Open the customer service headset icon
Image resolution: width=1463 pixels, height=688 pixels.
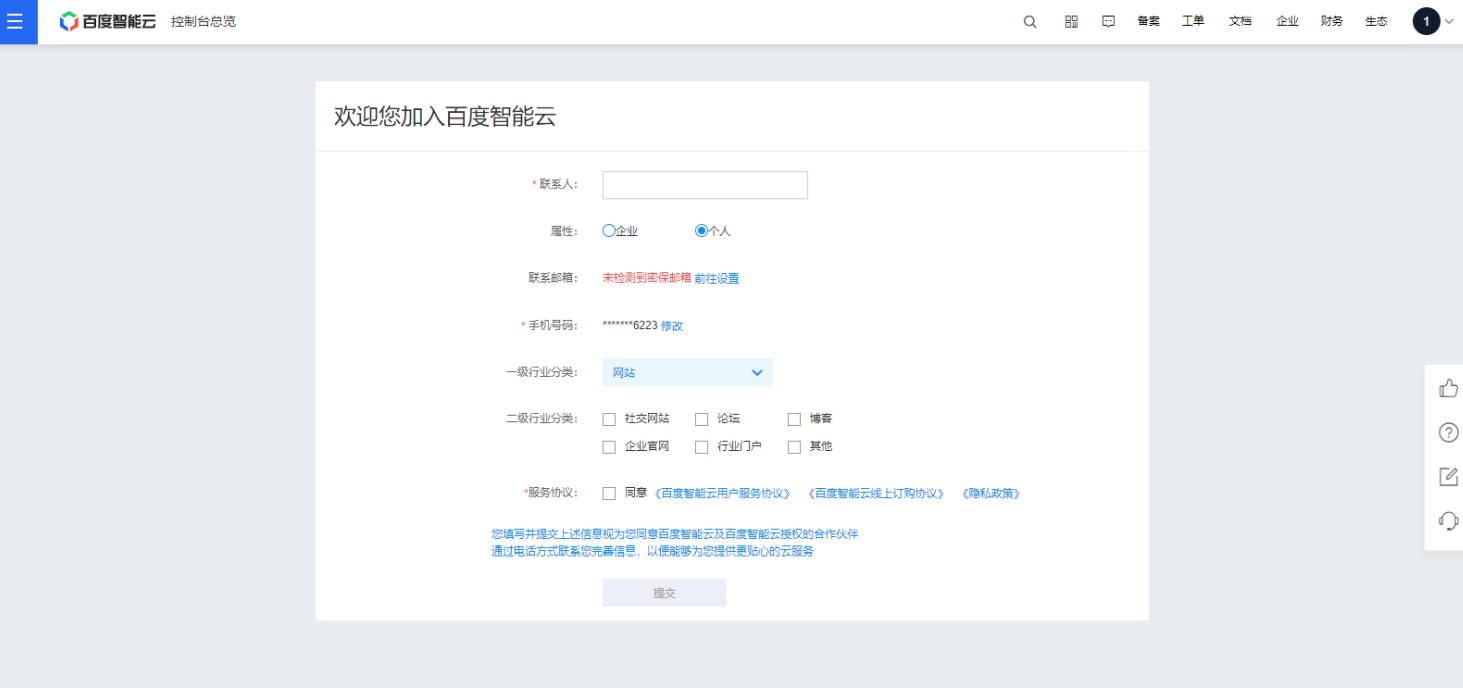[x=1448, y=520]
